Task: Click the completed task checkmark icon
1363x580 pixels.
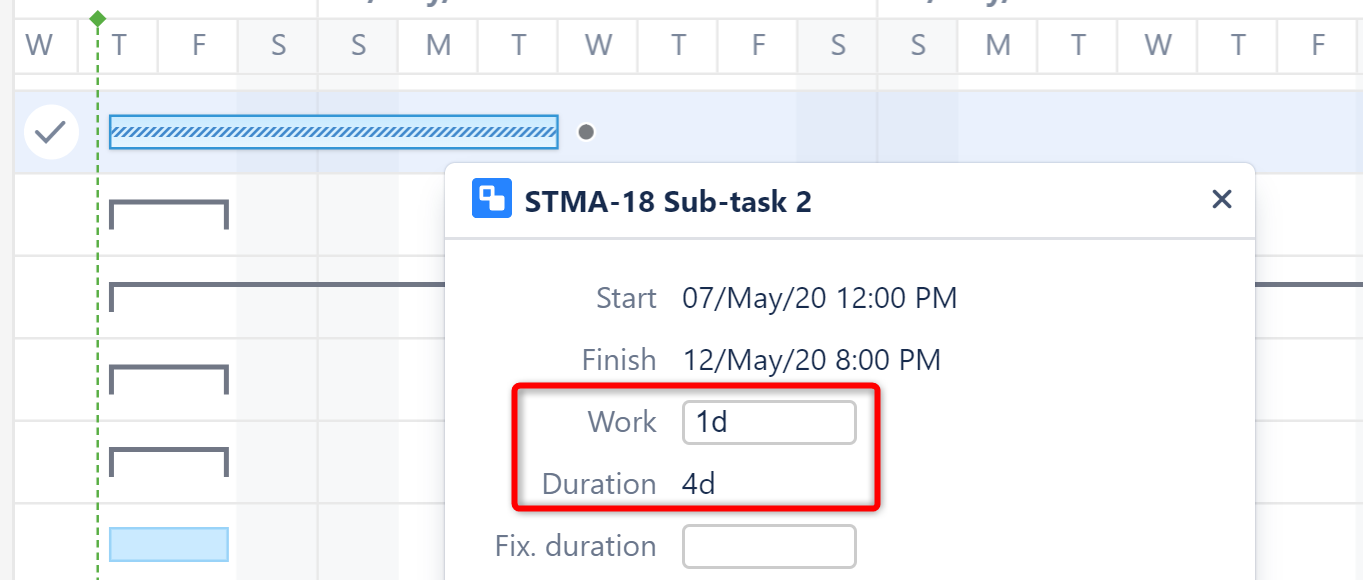Action: pos(51,131)
